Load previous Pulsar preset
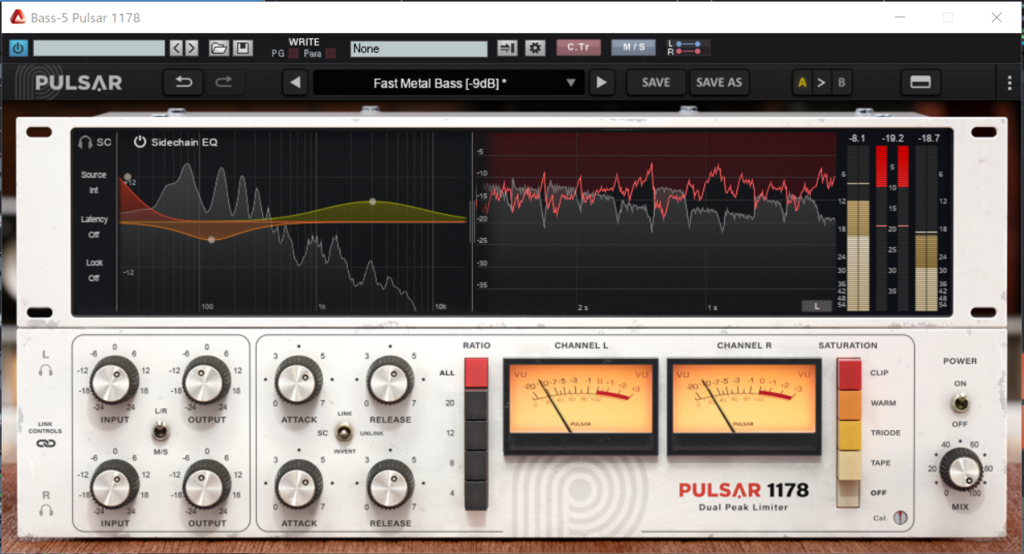The width and height of the screenshot is (1024, 554). pyautogui.click(x=295, y=82)
